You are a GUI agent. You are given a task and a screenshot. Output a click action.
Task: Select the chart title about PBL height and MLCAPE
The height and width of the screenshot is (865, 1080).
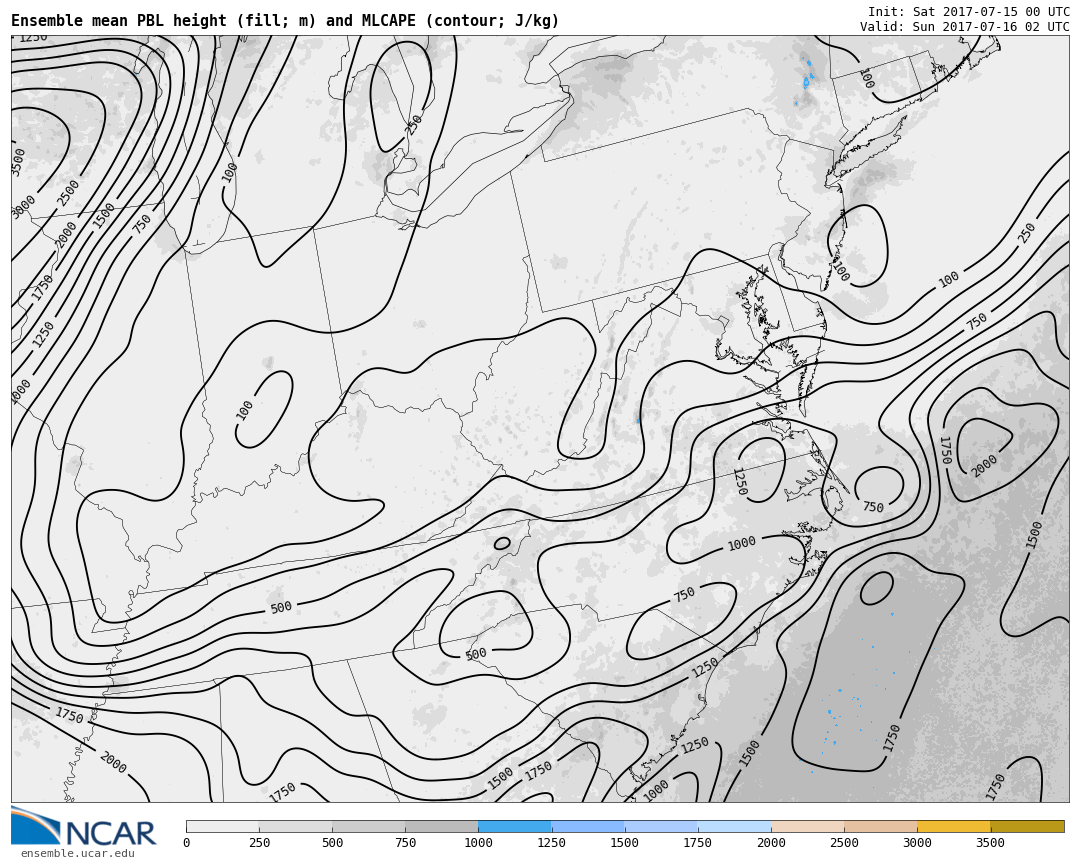pos(285,21)
